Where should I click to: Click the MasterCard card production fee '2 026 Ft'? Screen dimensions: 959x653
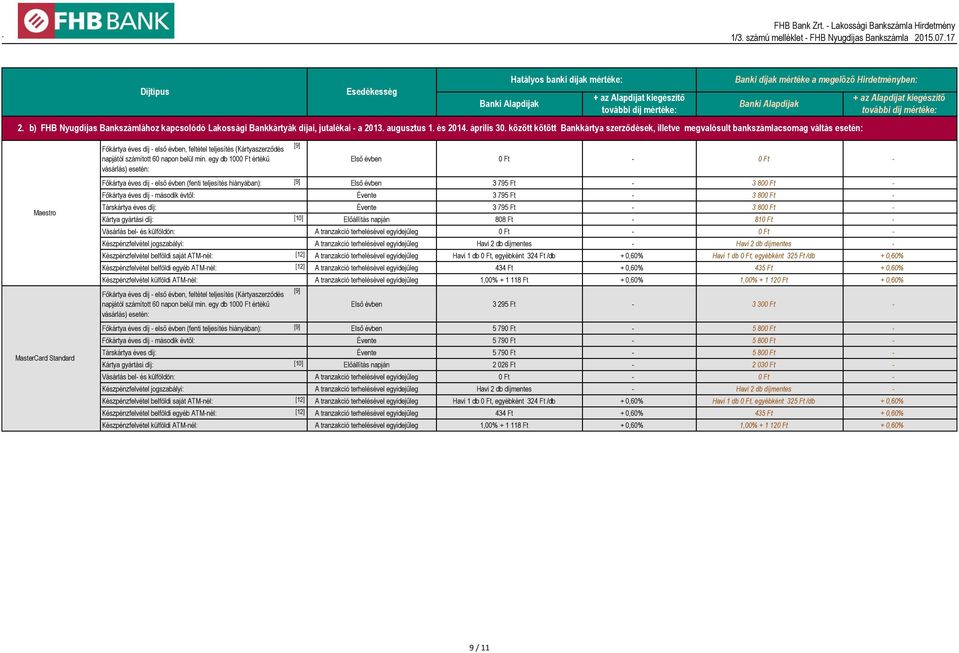(x=504, y=365)
